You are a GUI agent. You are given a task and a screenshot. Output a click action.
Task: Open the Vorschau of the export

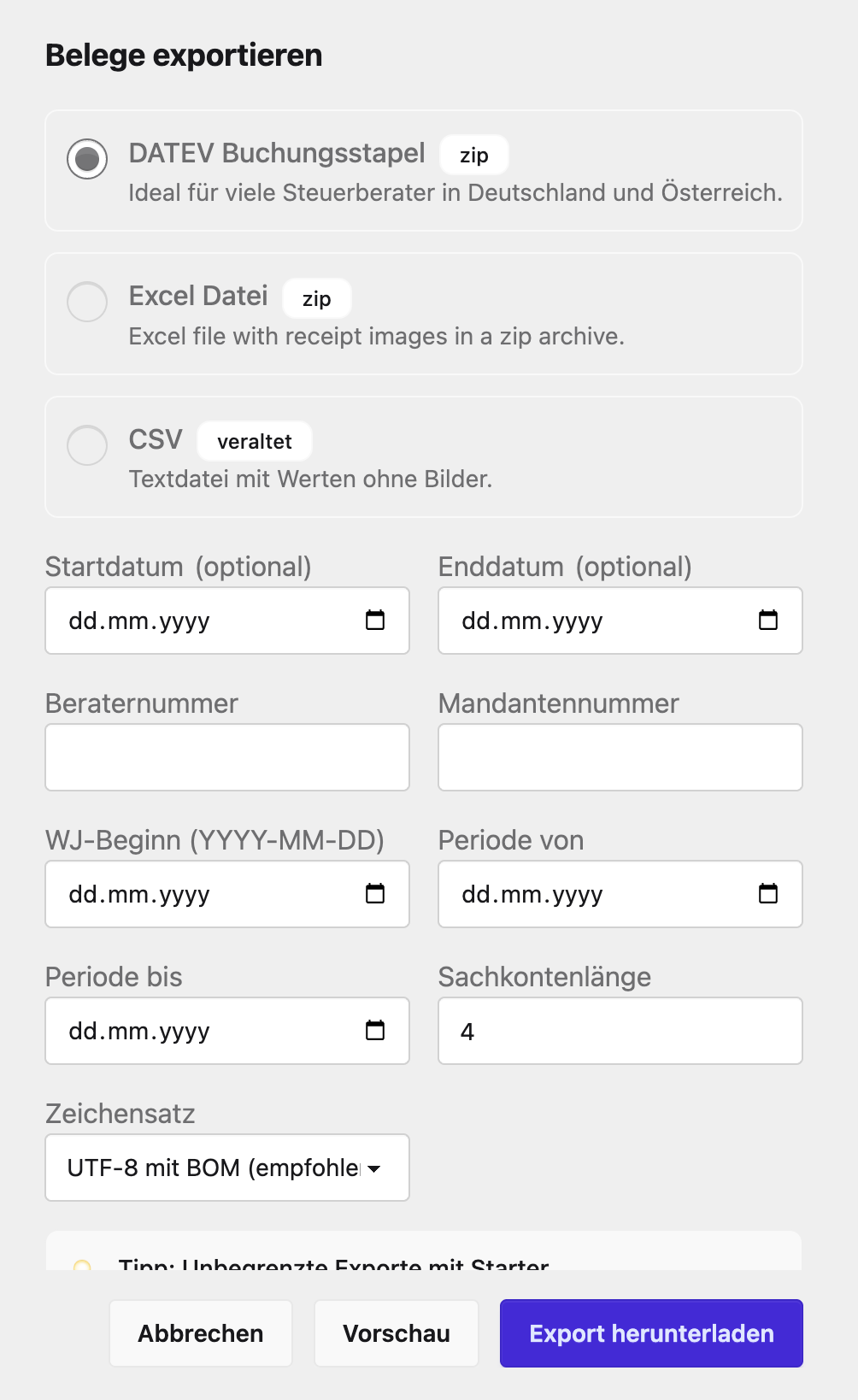point(396,1333)
